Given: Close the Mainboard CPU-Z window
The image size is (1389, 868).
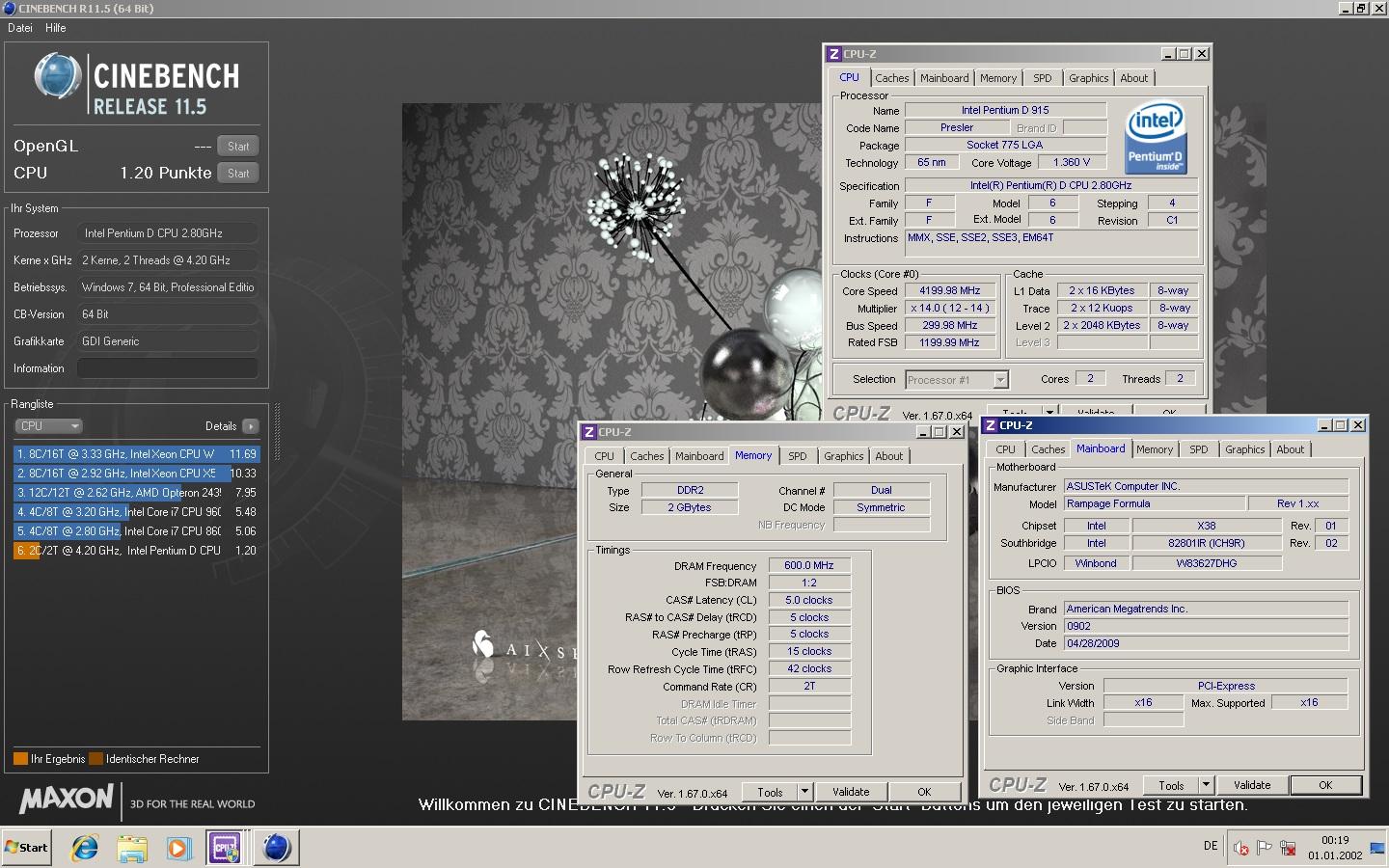Looking at the screenshot, I should pyautogui.click(x=1358, y=425).
